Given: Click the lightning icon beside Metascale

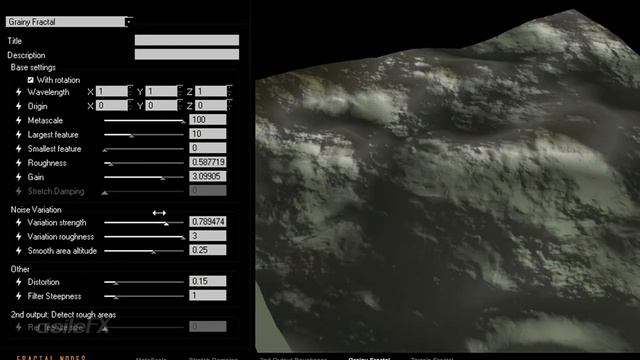Looking at the screenshot, I should [x=18, y=120].
